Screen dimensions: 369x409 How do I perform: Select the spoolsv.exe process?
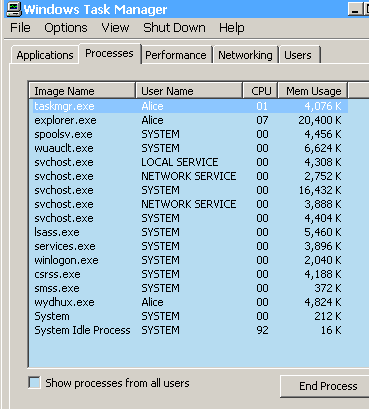tap(189, 134)
